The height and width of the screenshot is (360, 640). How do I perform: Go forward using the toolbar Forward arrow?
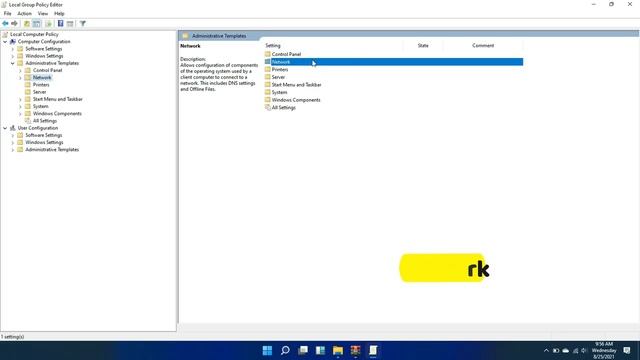click(x=14, y=24)
